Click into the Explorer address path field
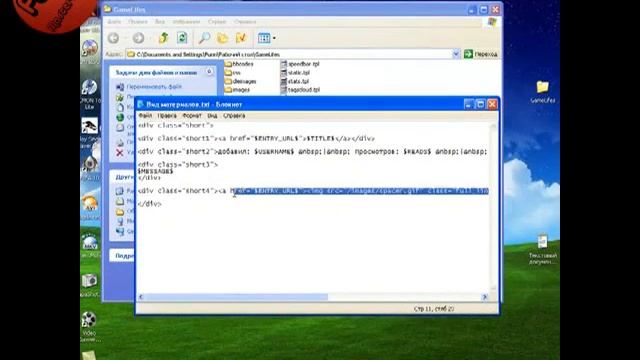 click(x=289, y=54)
